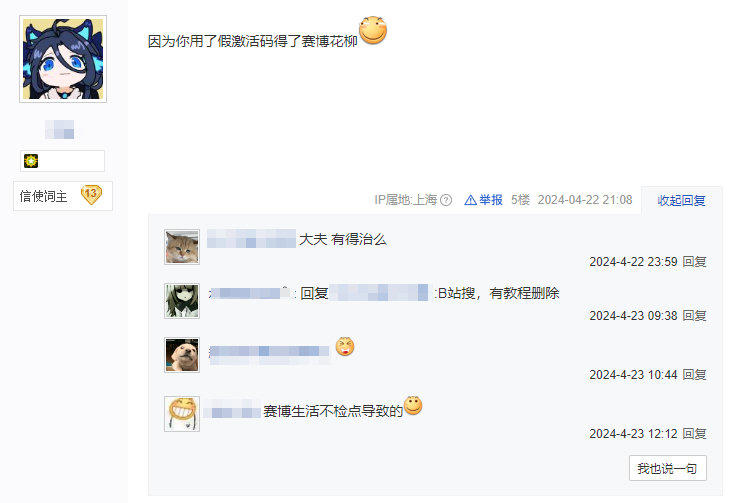Image resolution: width=733 pixels, height=503 pixels.
Task: Open the blue-haired cat-ear poster avatar
Action: (63, 59)
